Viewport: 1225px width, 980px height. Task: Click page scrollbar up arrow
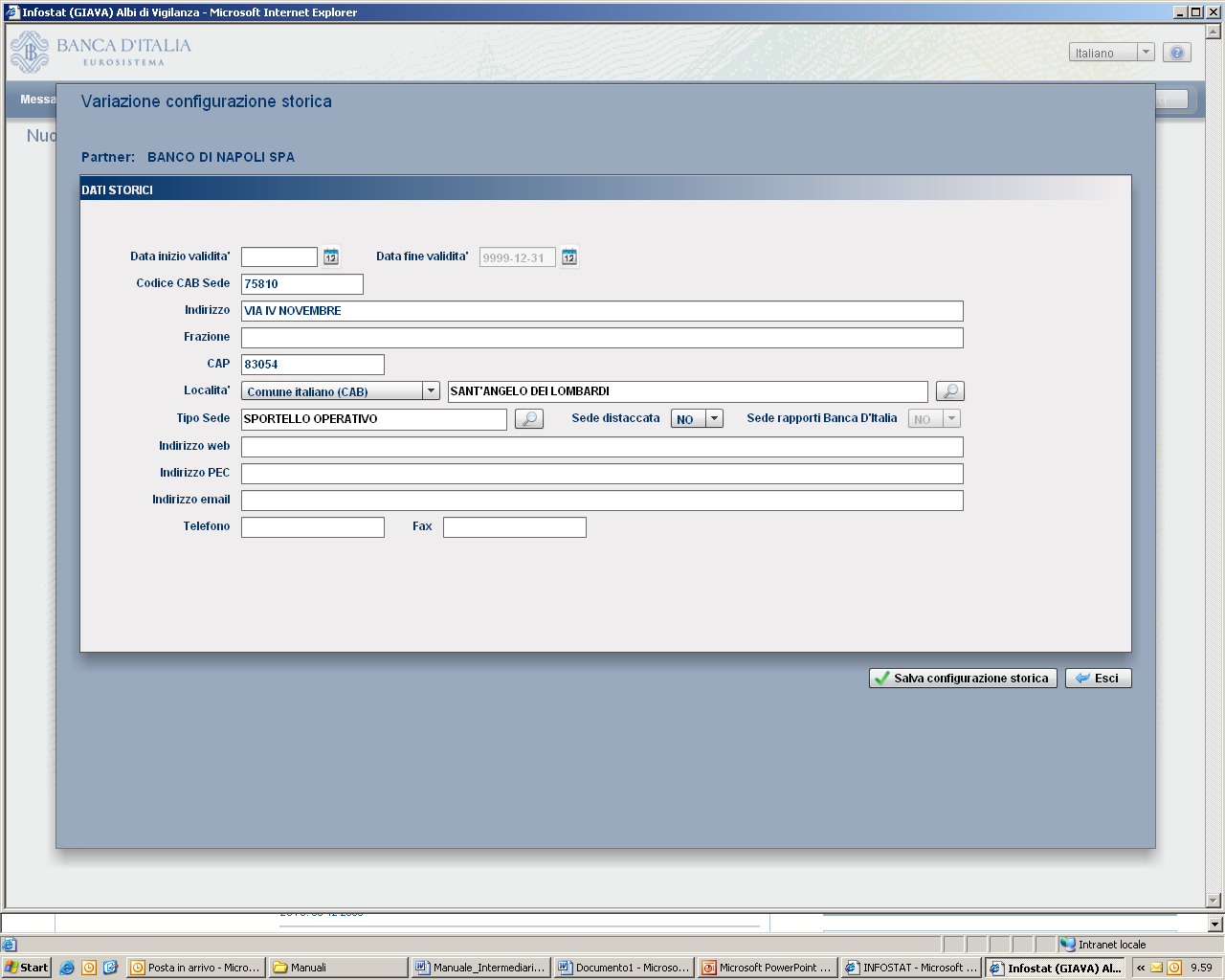coord(1214,32)
